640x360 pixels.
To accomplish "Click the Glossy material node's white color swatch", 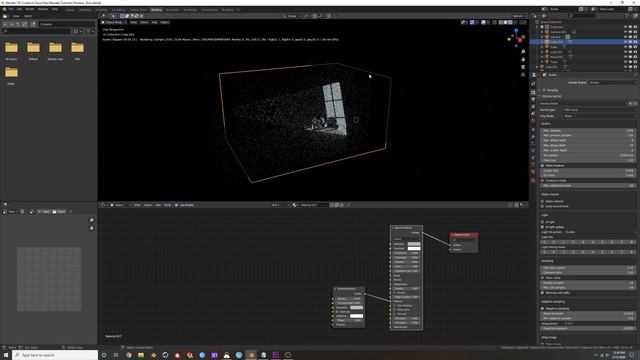I will (414, 248).
